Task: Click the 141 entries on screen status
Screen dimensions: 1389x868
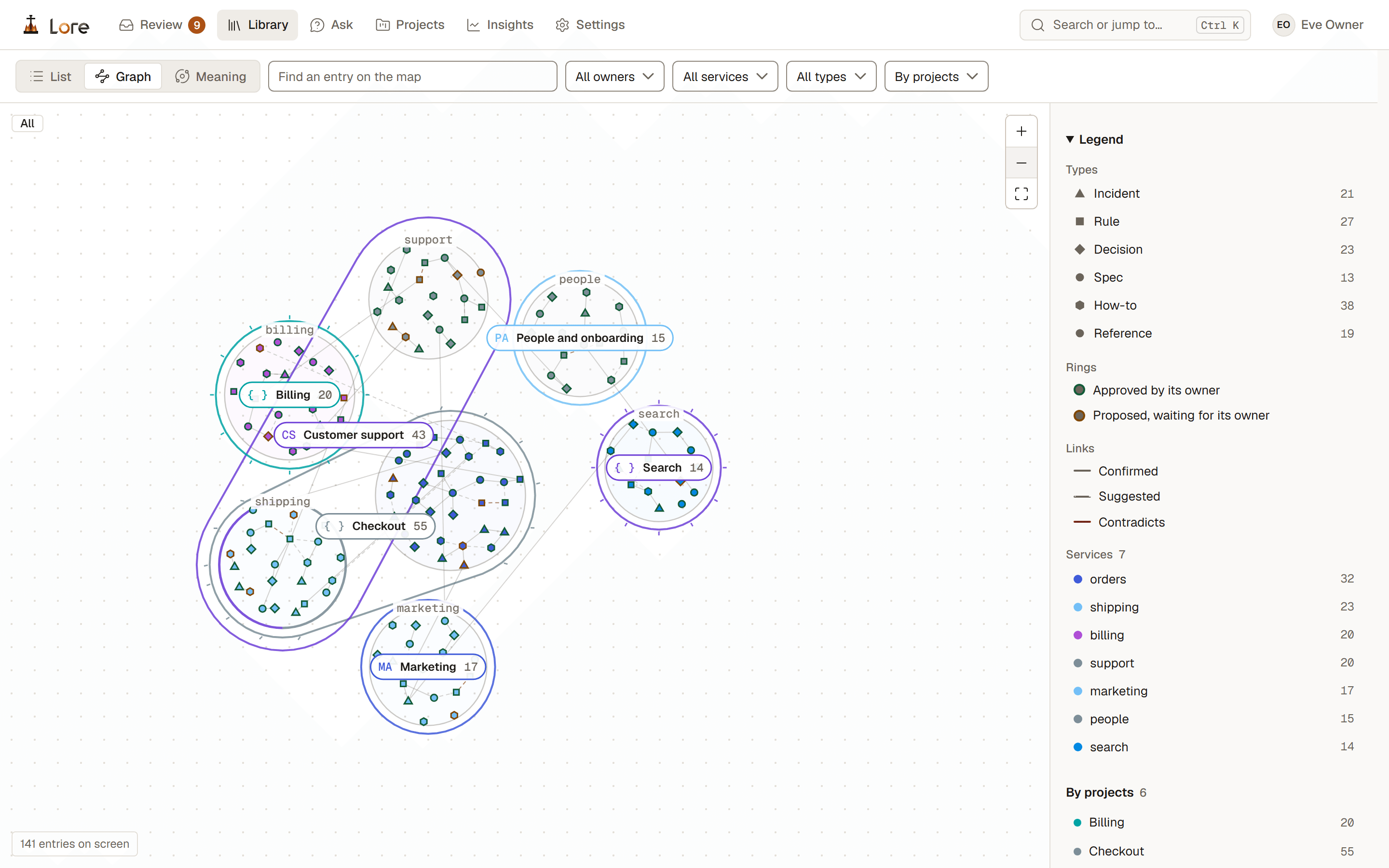Action: (x=75, y=844)
